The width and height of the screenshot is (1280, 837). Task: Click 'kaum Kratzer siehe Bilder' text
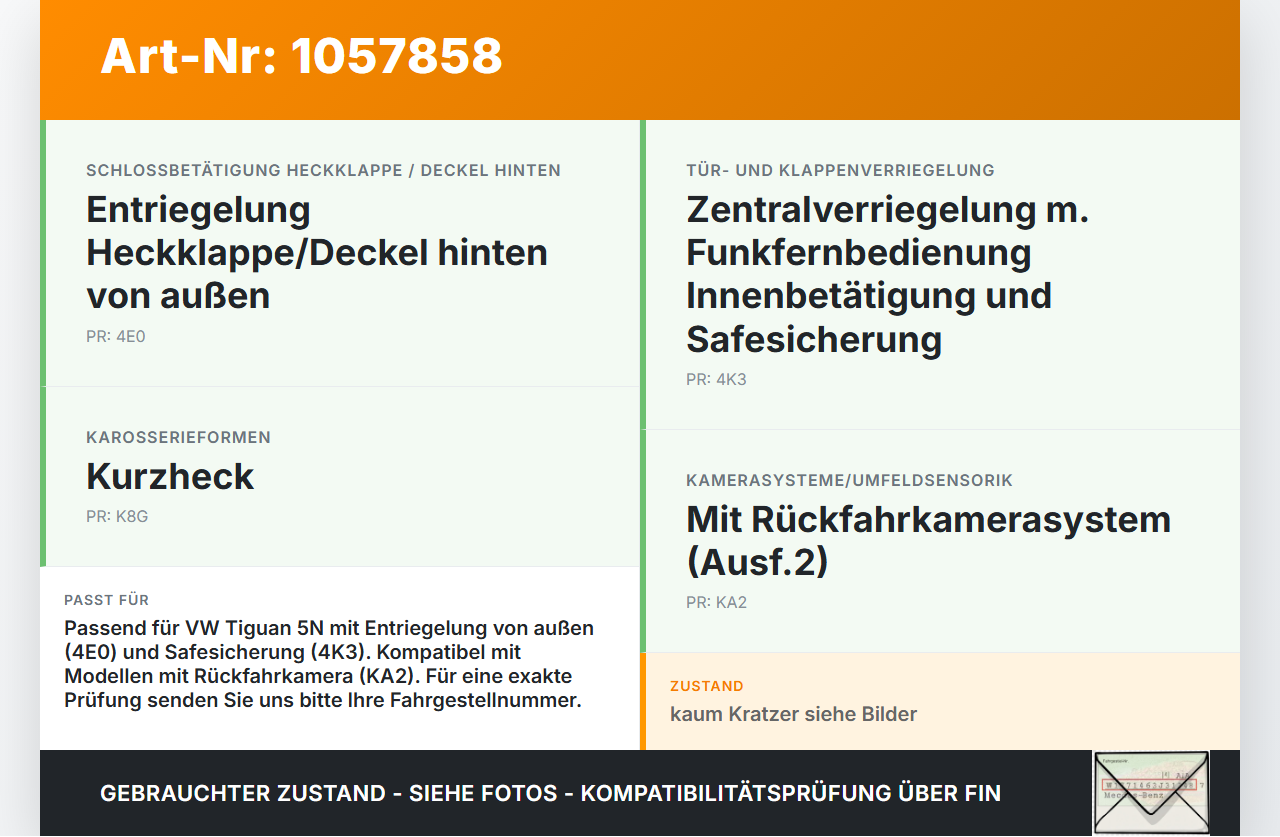tap(793, 714)
